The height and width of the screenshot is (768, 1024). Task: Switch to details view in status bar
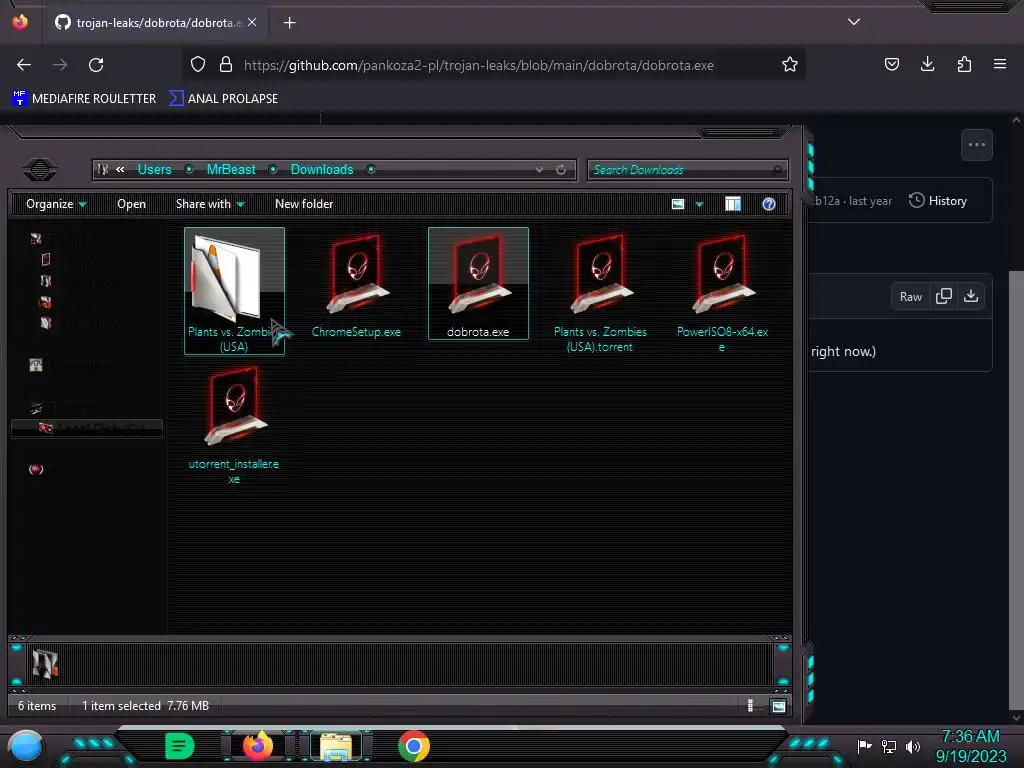click(x=750, y=706)
